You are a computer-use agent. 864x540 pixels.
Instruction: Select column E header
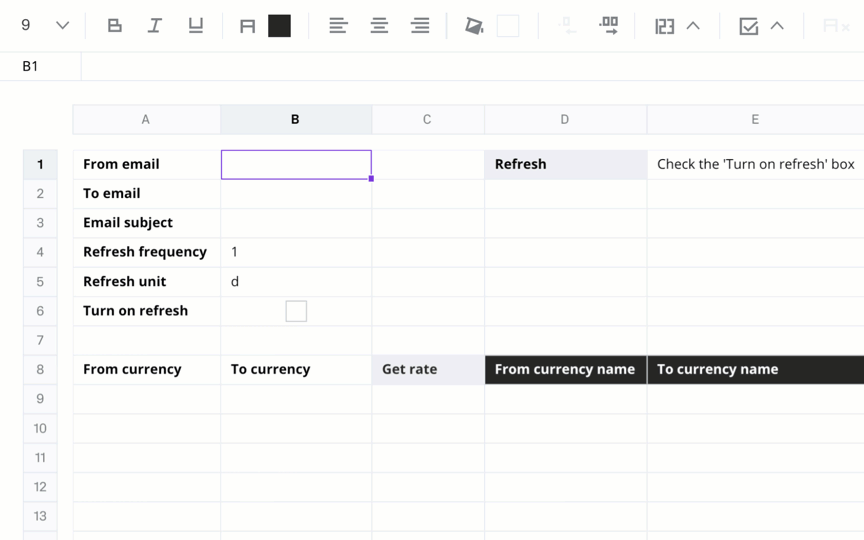tap(755, 120)
